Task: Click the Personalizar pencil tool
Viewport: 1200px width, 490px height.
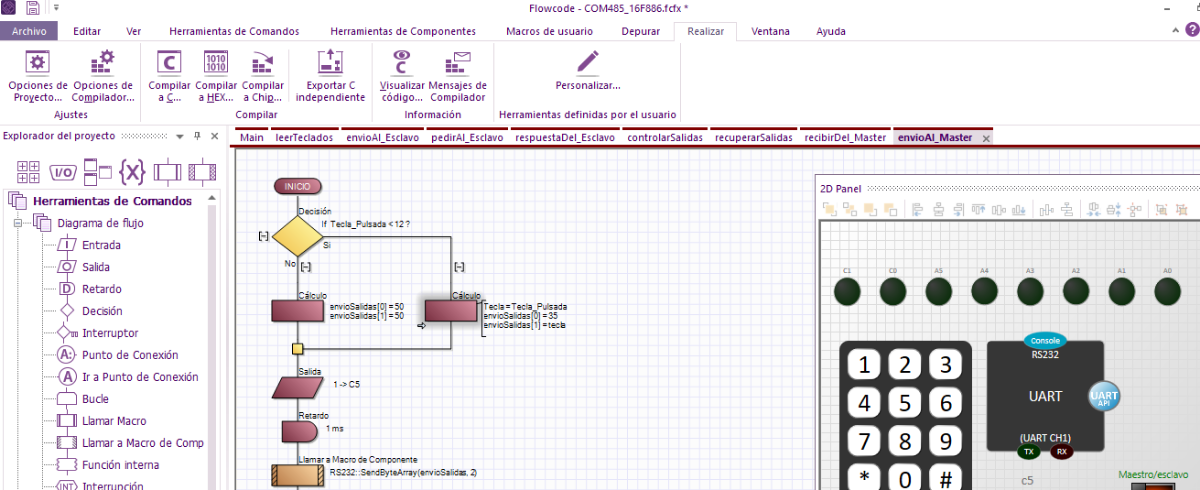Action: point(588,70)
